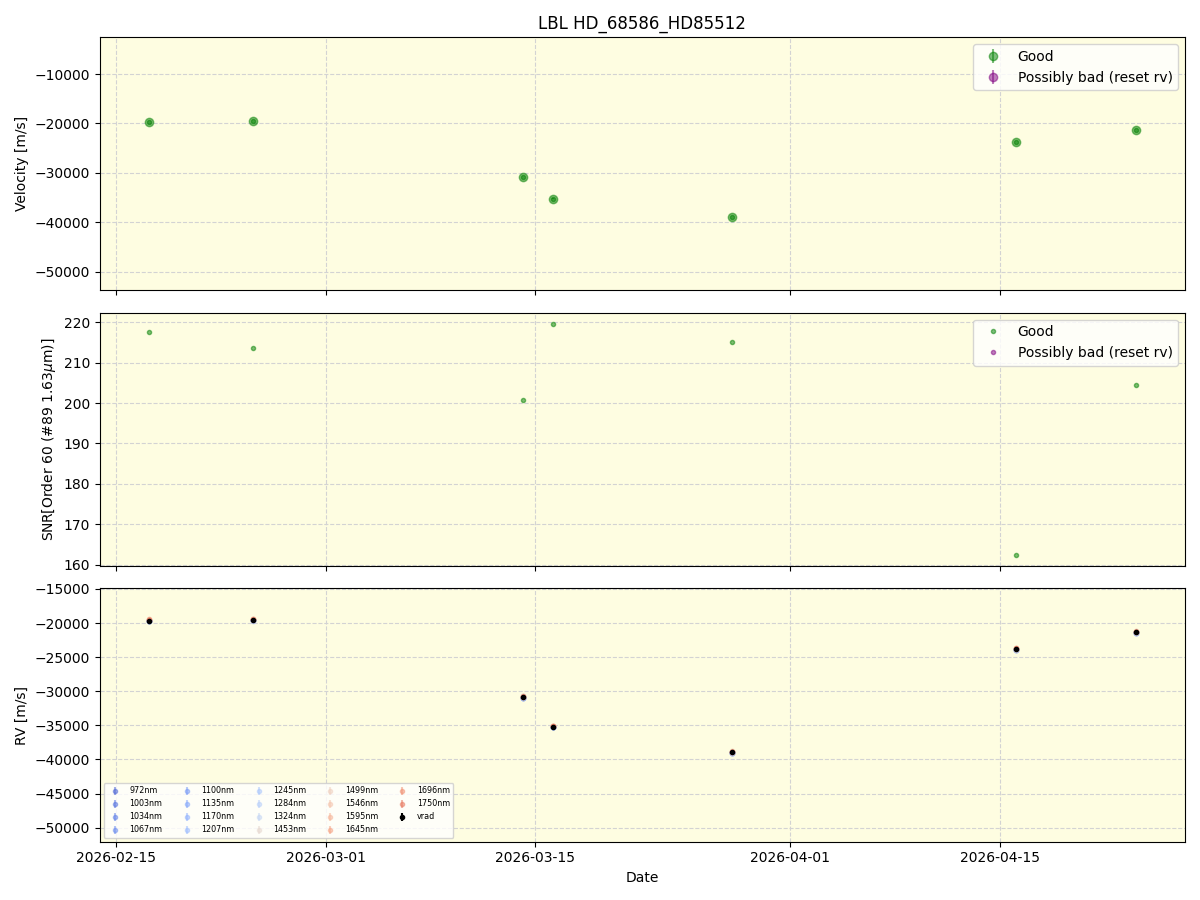Click the 972nm legend marker

coord(115,791)
